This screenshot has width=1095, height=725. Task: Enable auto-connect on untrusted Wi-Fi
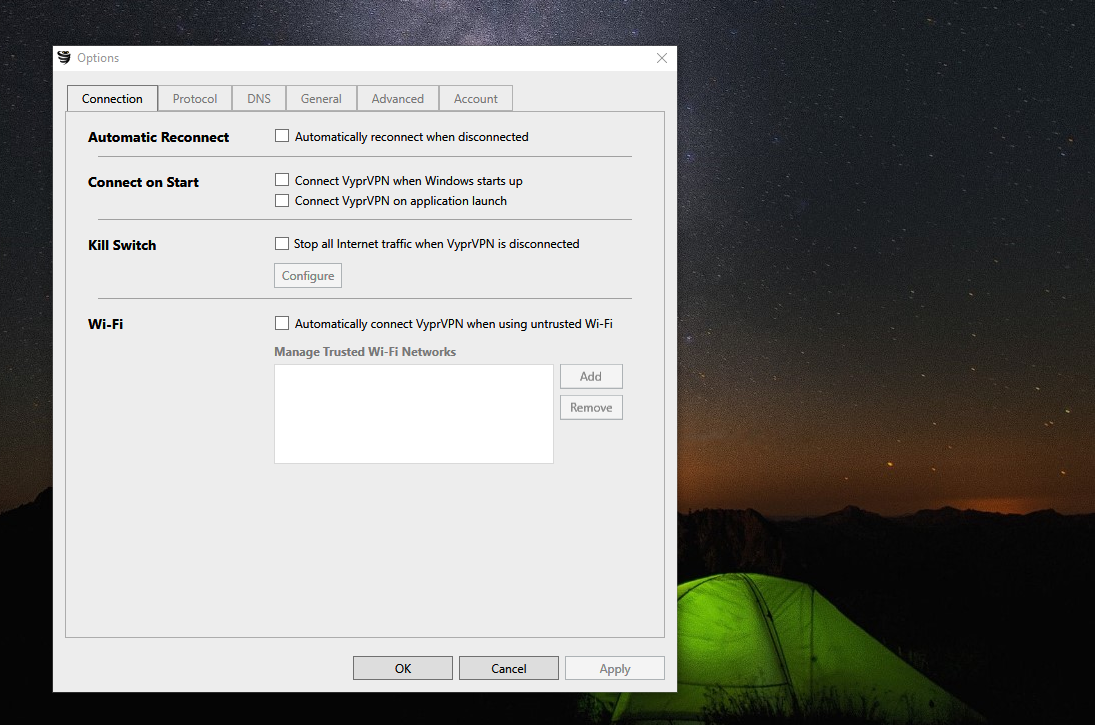pyautogui.click(x=282, y=323)
